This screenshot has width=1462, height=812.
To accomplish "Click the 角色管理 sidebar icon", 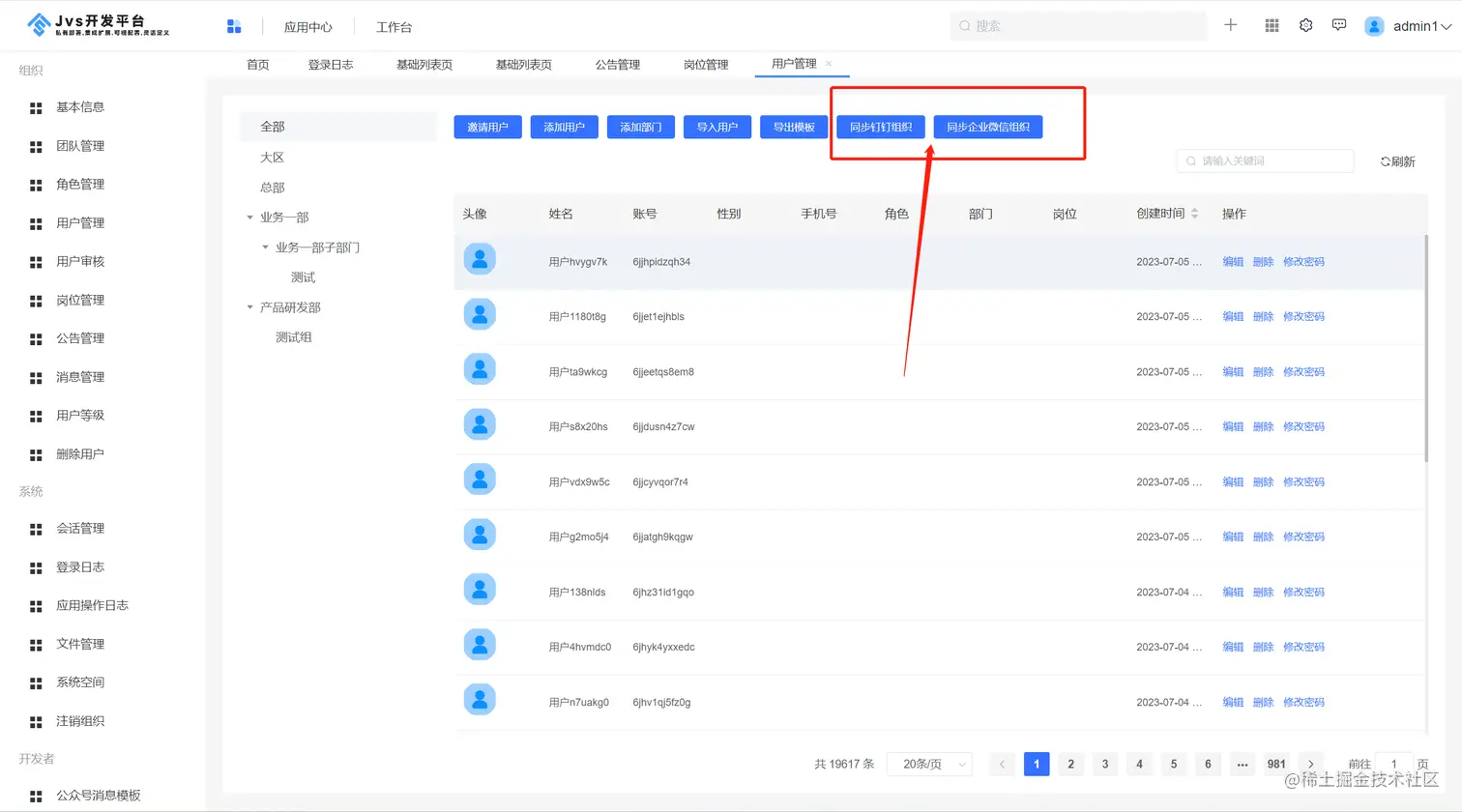I will (x=36, y=185).
